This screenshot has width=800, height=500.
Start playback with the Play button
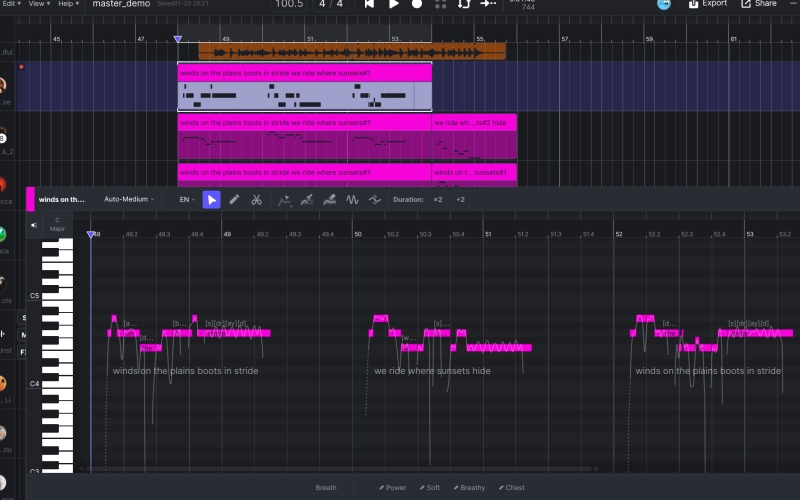pos(393,4)
